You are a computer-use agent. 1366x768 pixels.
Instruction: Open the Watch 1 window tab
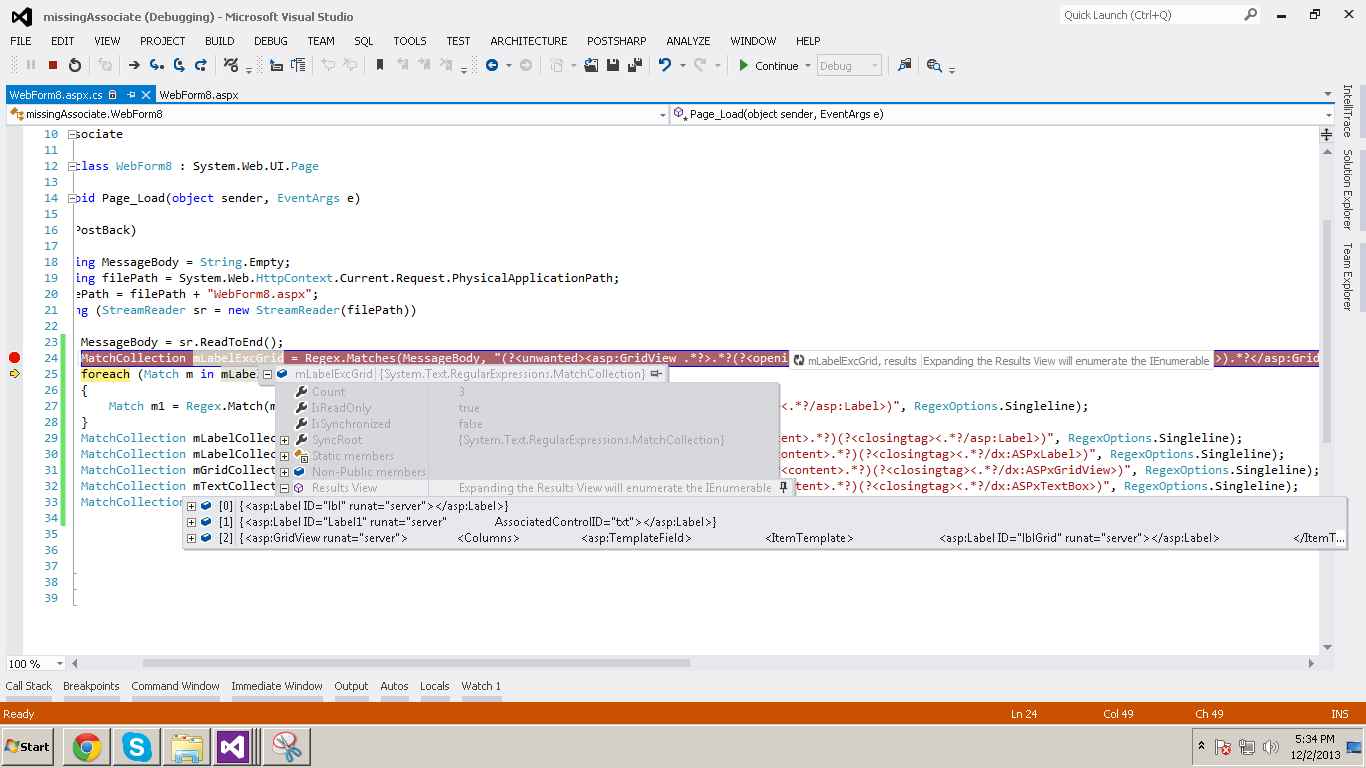coord(481,686)
